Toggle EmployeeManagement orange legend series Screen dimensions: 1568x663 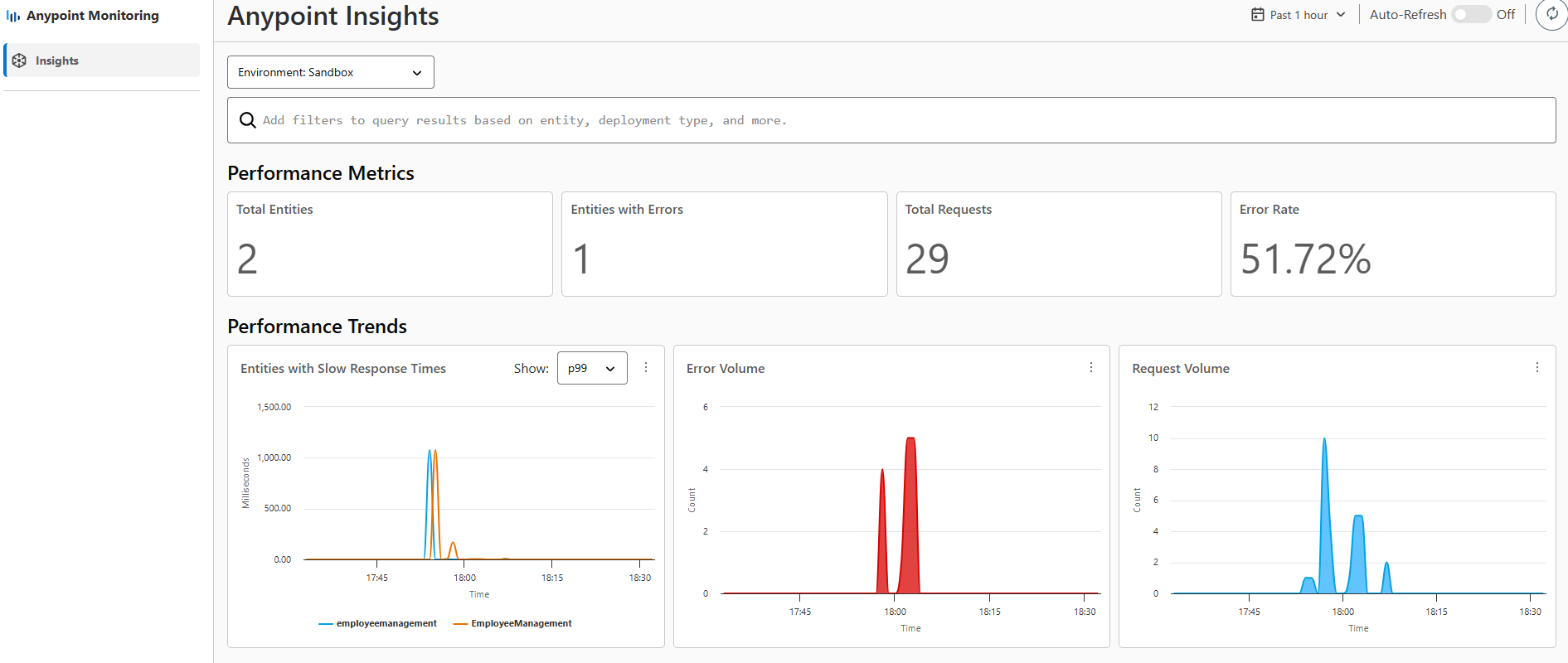coord(512,623)
